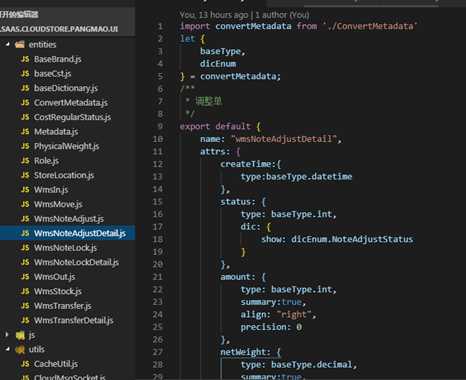Click JS icon beside Role.js
466x380 pixels.
(25, 161)
